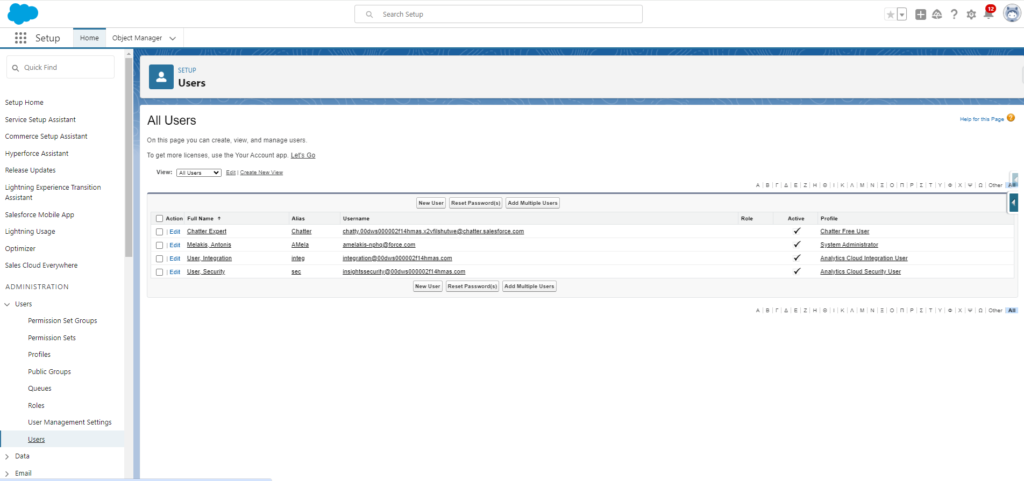
Task: Open the Object Manager tab dropdown chevron
Action: [172, 39]
